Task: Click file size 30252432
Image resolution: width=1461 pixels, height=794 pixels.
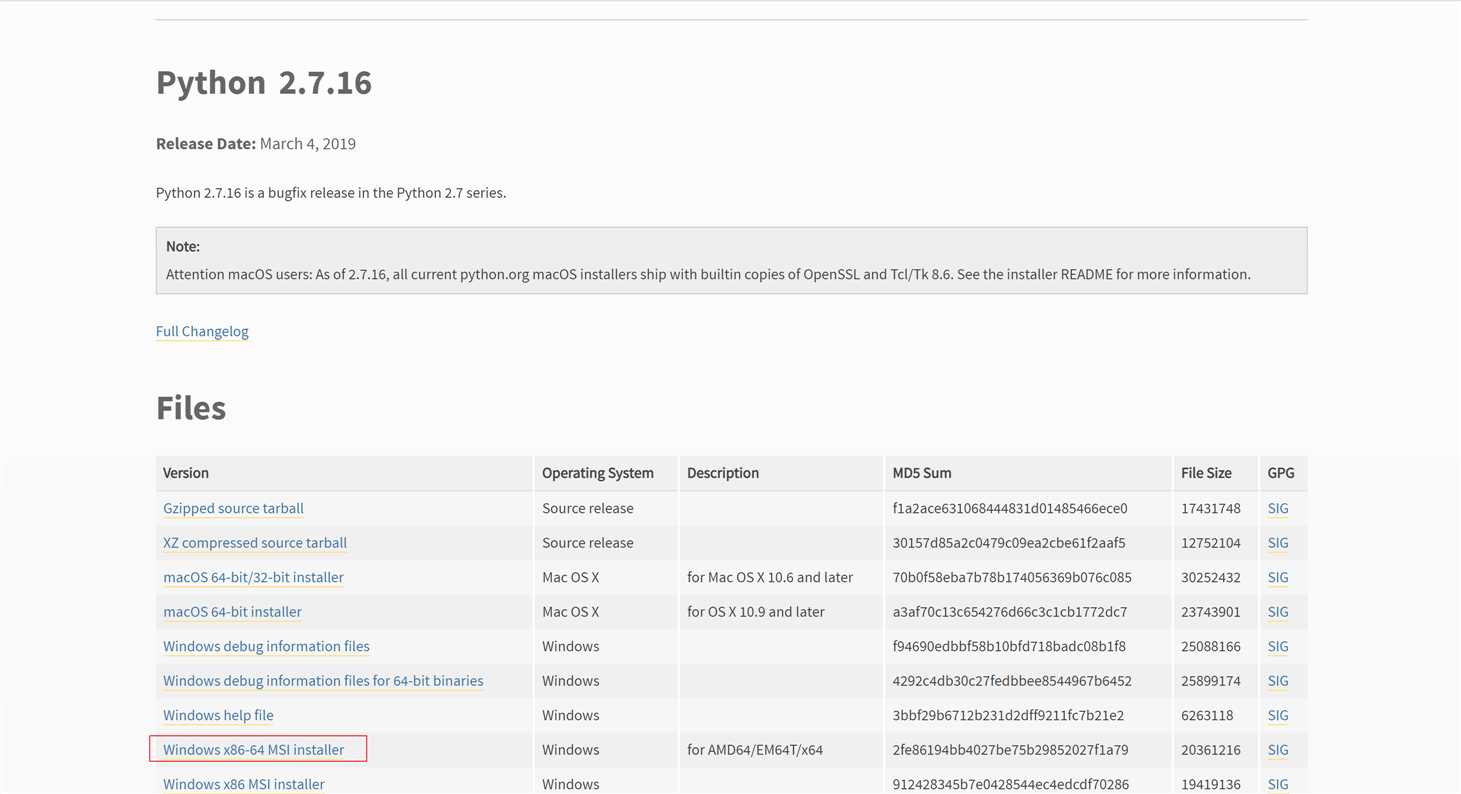Action: [1211, 577]
